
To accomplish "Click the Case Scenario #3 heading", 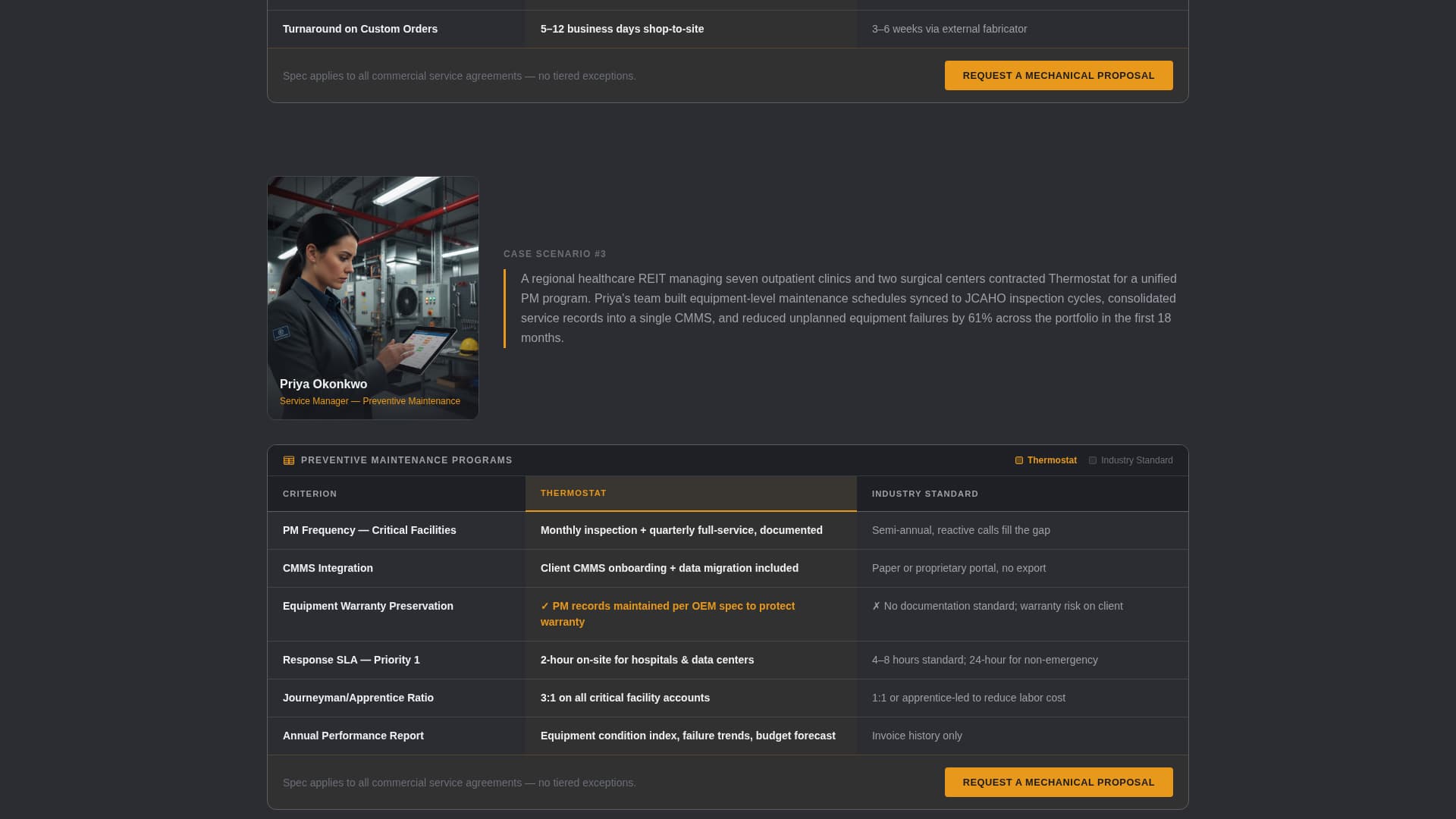I will pos(555,254).
